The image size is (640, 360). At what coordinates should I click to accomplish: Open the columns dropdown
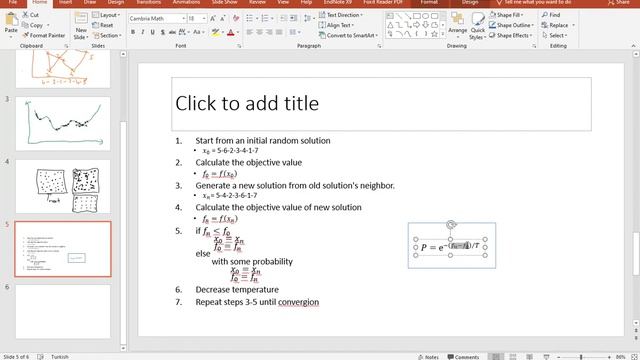pyautogui.click(x=295, y=32)
